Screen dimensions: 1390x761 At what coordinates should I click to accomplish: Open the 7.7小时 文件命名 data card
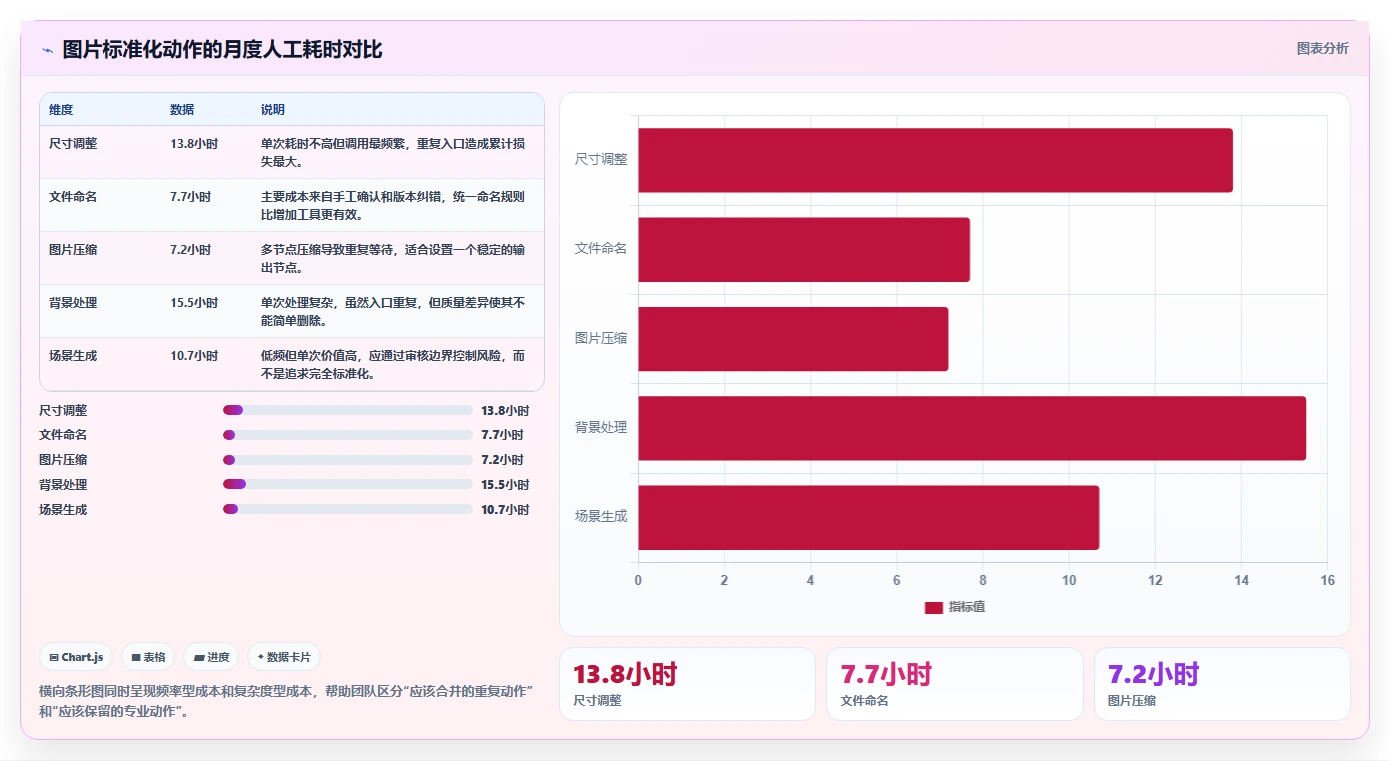[955, 684]
